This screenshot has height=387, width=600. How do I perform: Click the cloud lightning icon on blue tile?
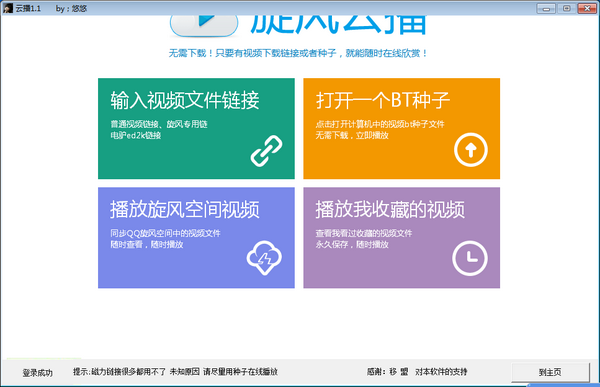pyautogui.click(x=264, y=258)
